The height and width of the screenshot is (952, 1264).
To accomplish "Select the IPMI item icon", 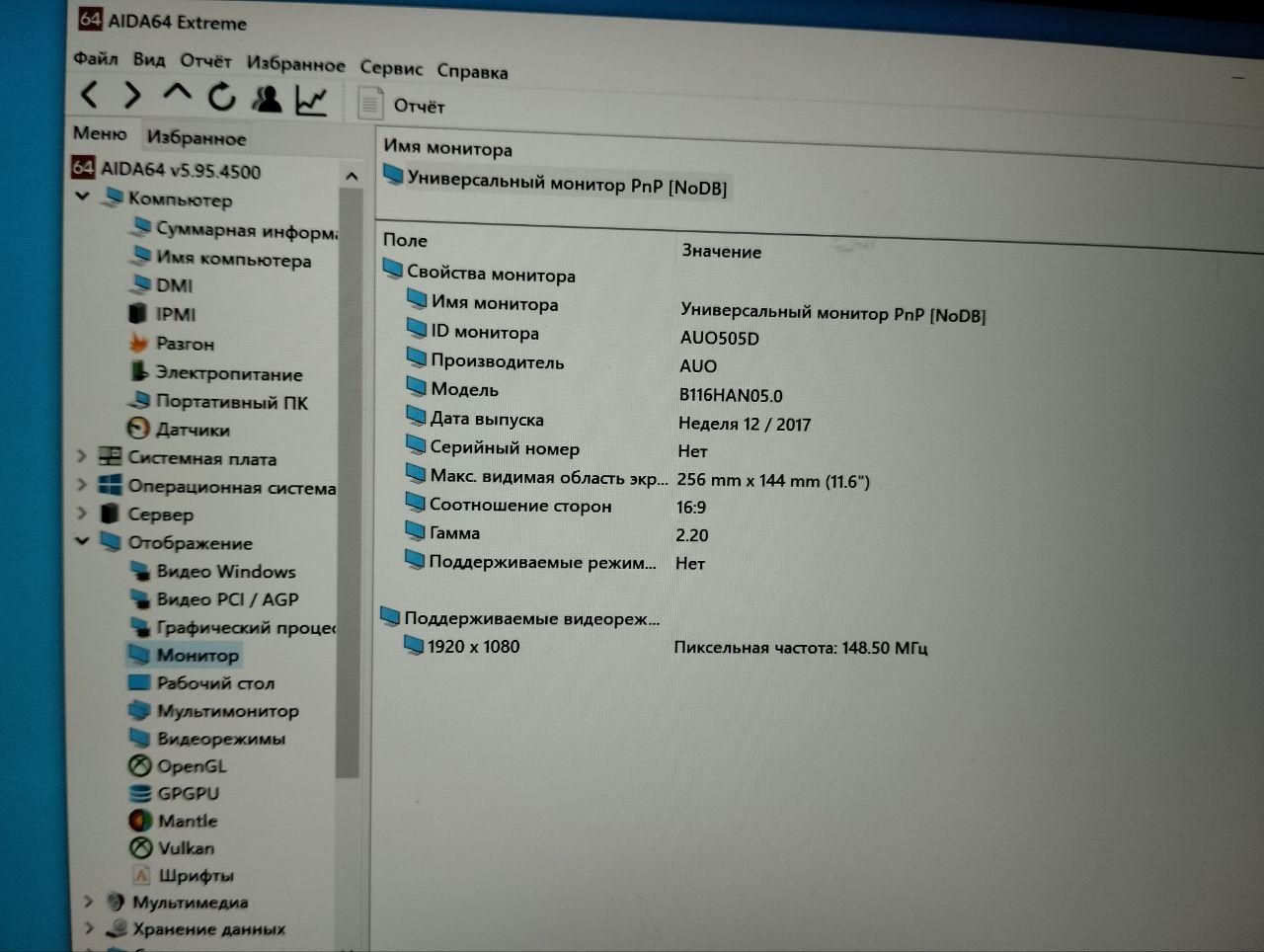I will [x=137, y=313].
